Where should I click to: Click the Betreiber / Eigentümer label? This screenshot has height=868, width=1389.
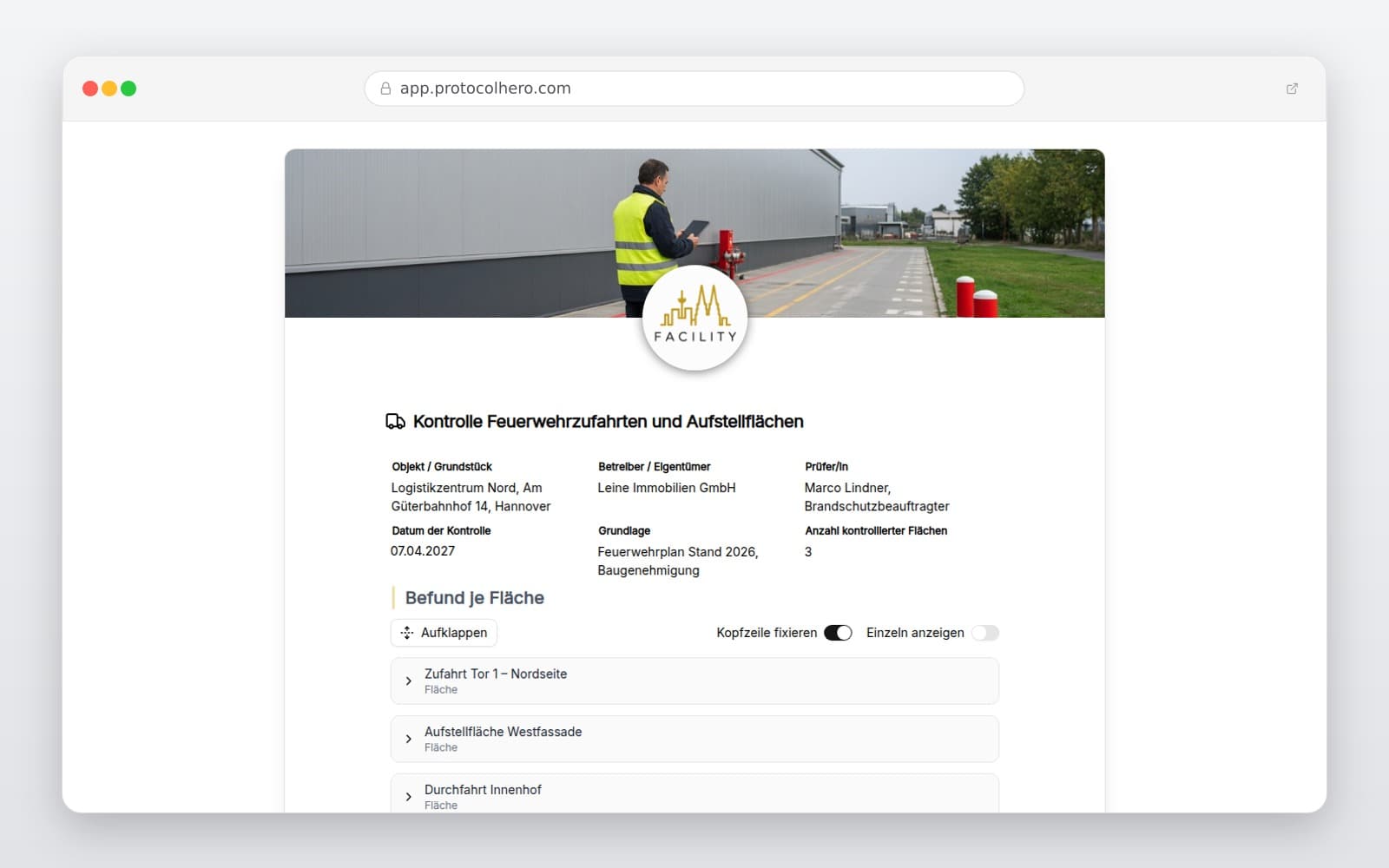(655, 467)
